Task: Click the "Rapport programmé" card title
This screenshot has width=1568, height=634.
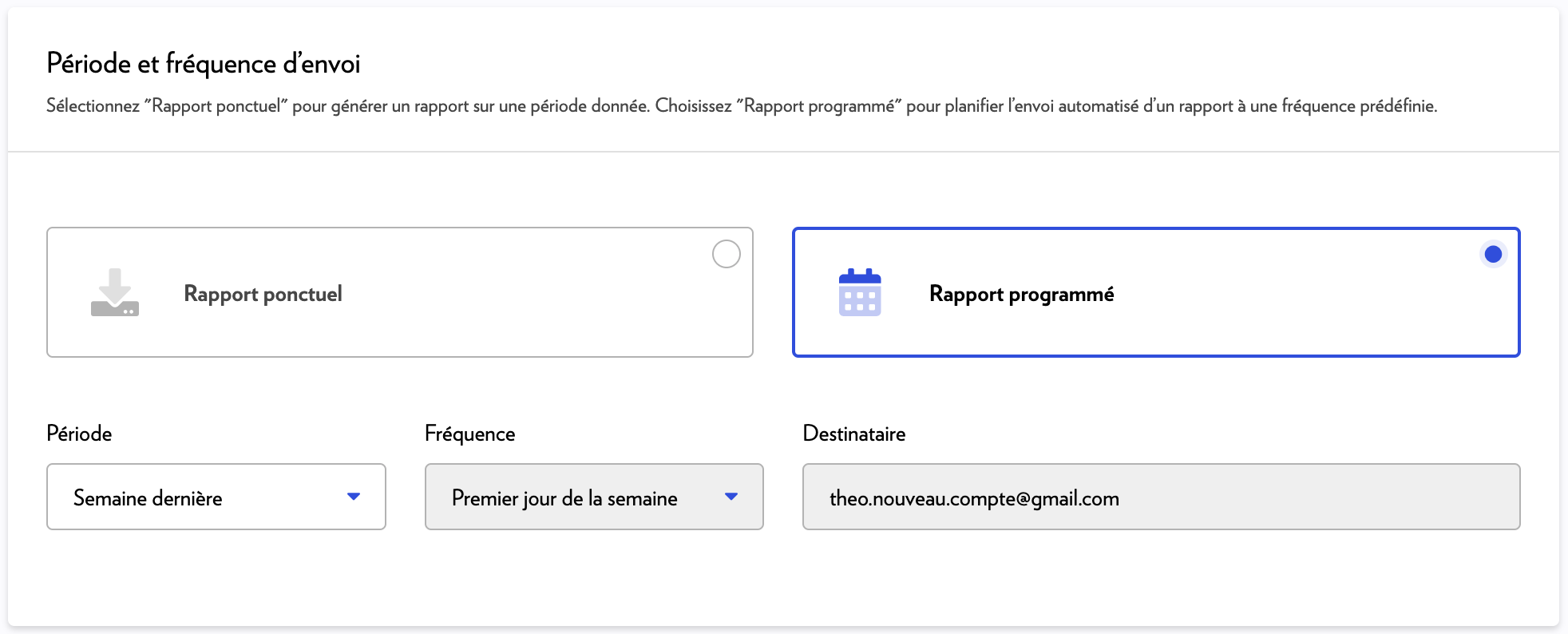Action: tap(1021, 294)
